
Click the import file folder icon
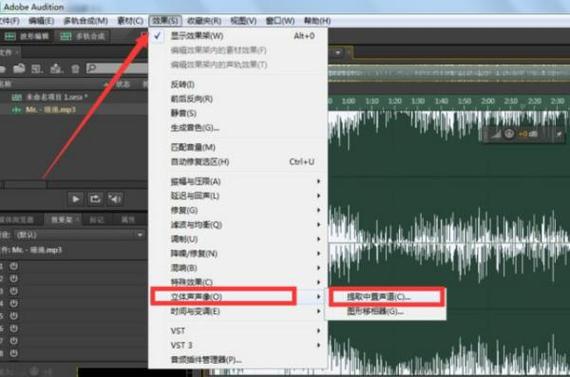(x=19, y=68)
